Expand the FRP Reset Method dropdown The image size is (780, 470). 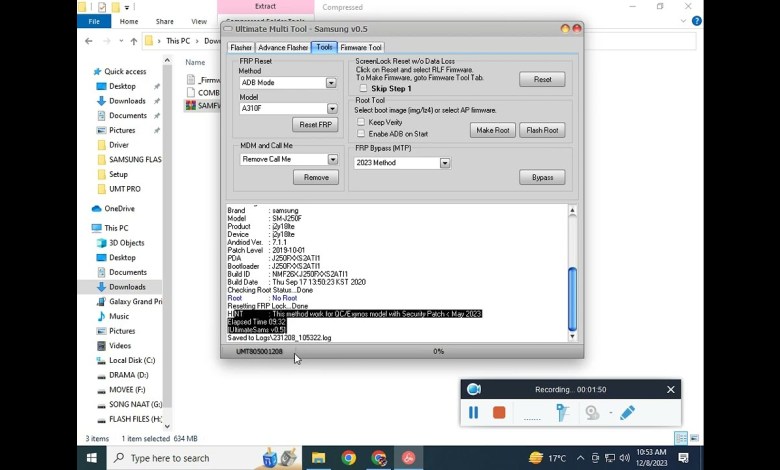click(x=331, y=83)
